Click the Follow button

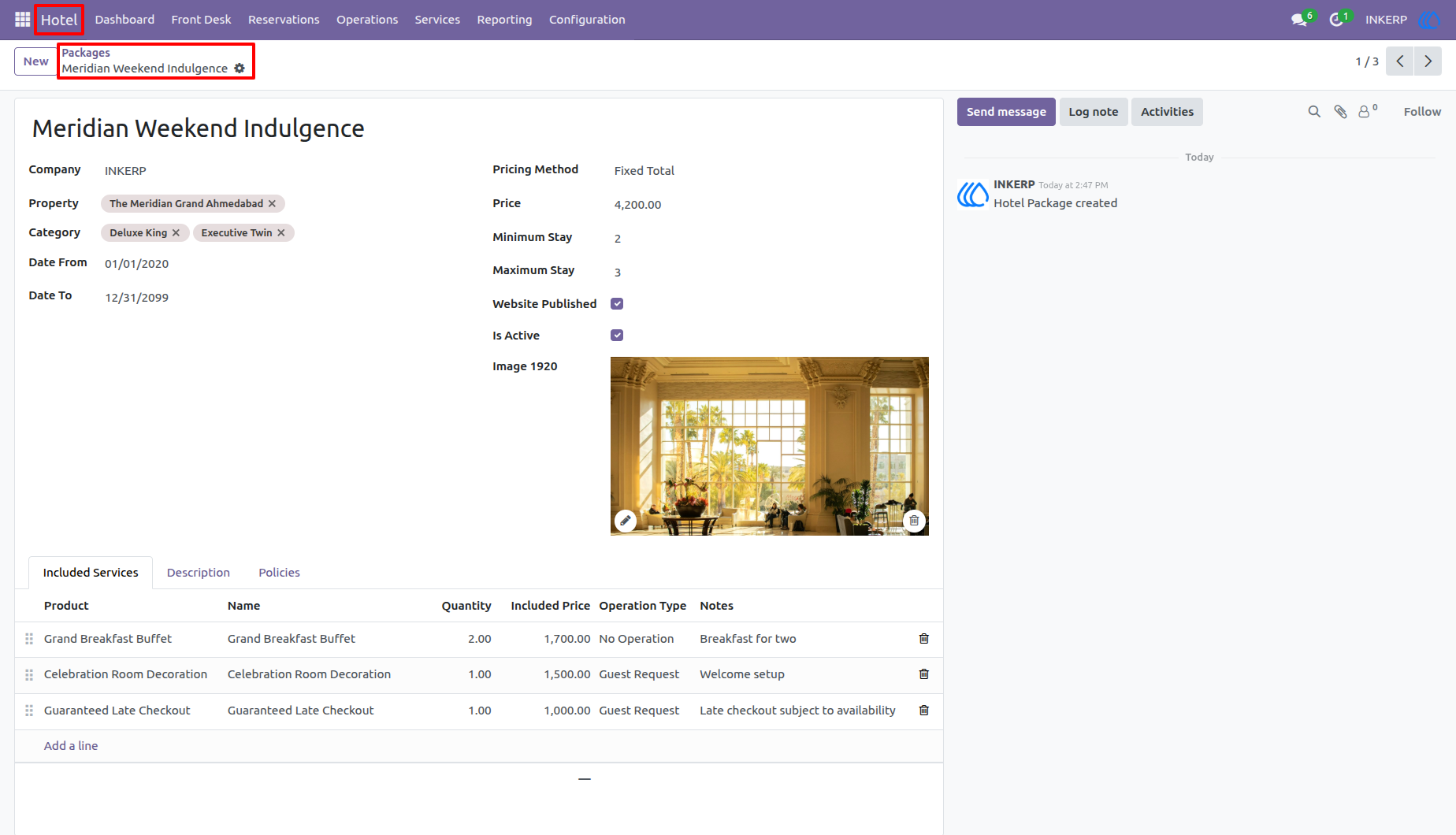[1422, 112]
